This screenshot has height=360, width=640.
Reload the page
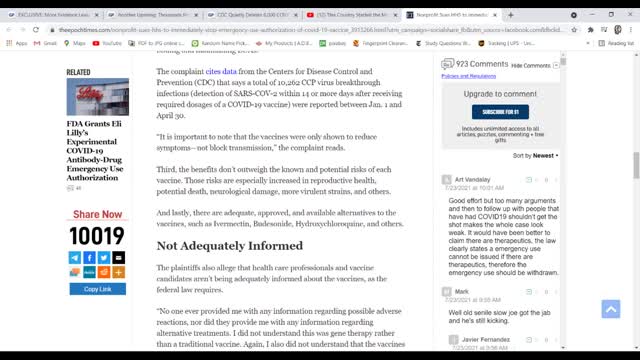point(36,30)
